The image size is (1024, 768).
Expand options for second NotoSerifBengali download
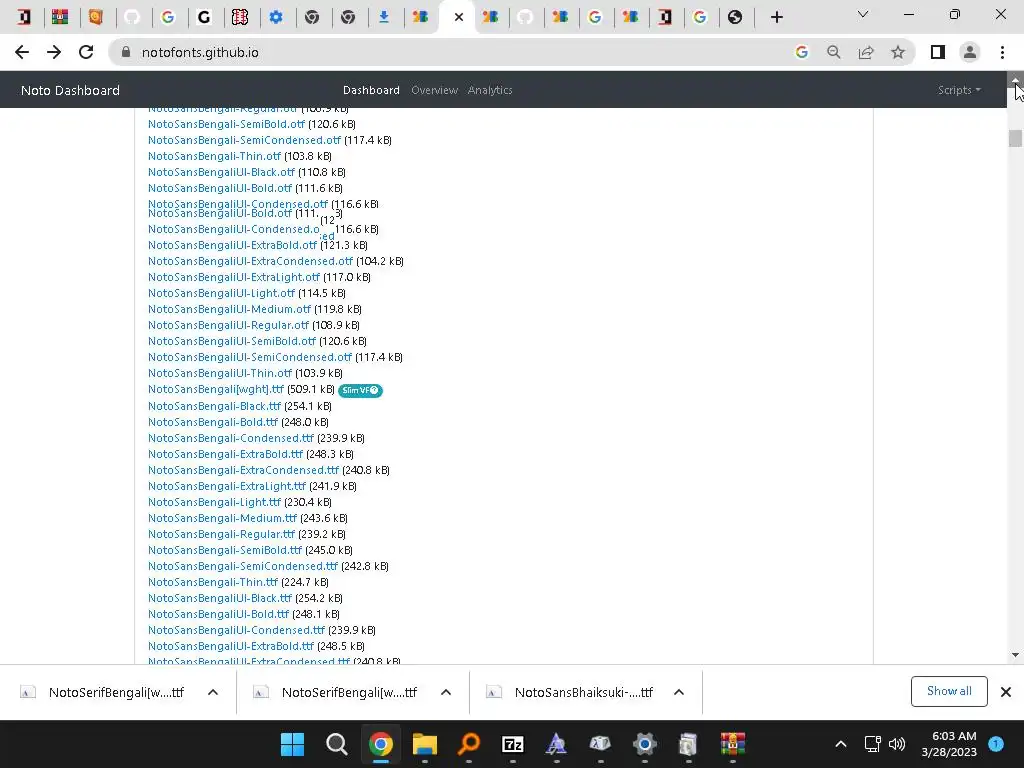tap(446, 692)
